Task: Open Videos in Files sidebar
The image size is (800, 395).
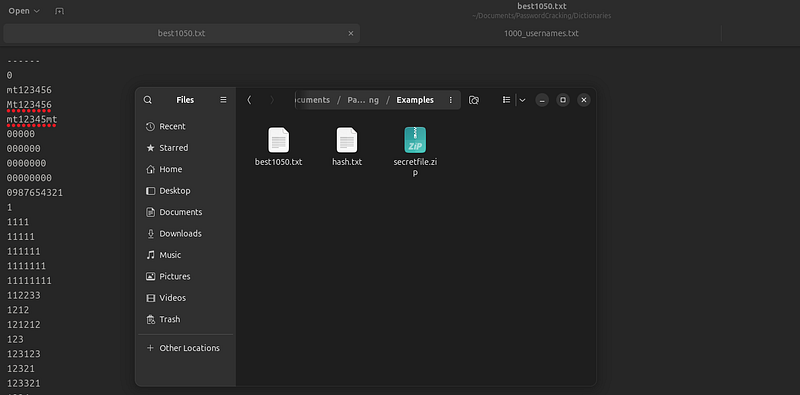Action: click(x=185, y=298)
